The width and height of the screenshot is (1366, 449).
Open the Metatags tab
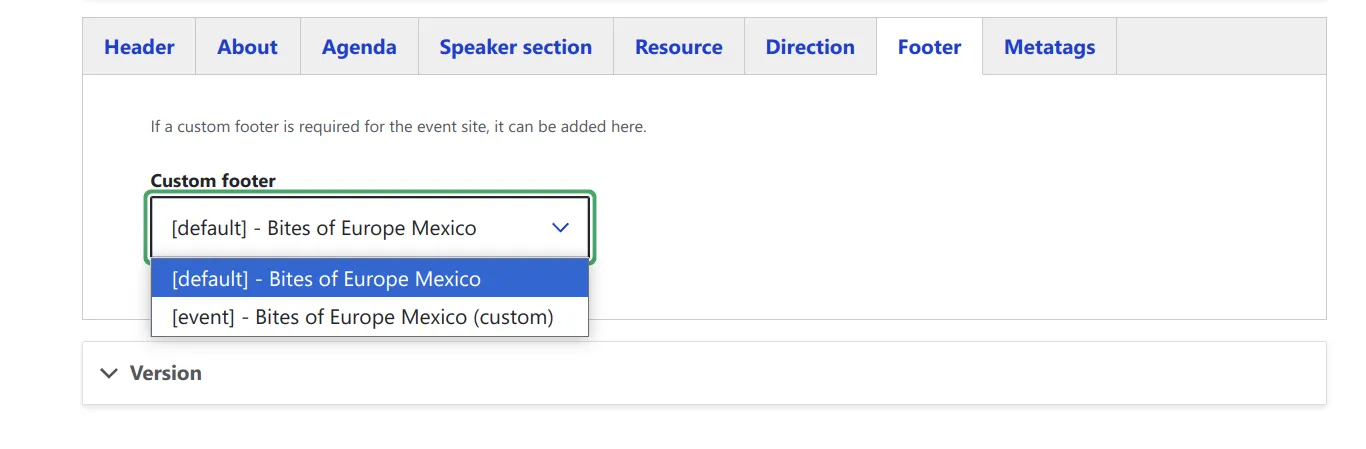1049,47
